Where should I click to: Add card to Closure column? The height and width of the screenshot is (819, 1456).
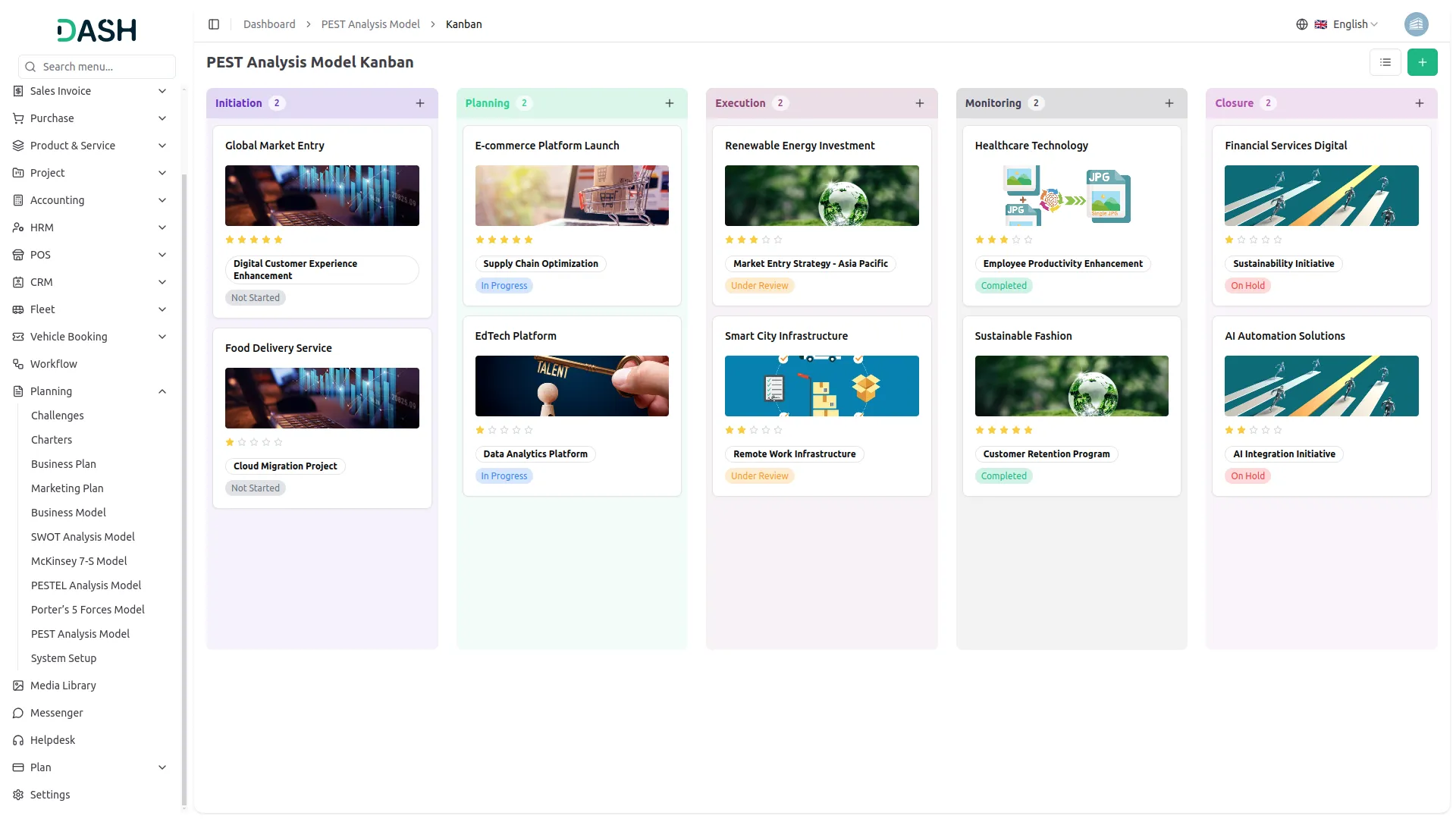1420,103
